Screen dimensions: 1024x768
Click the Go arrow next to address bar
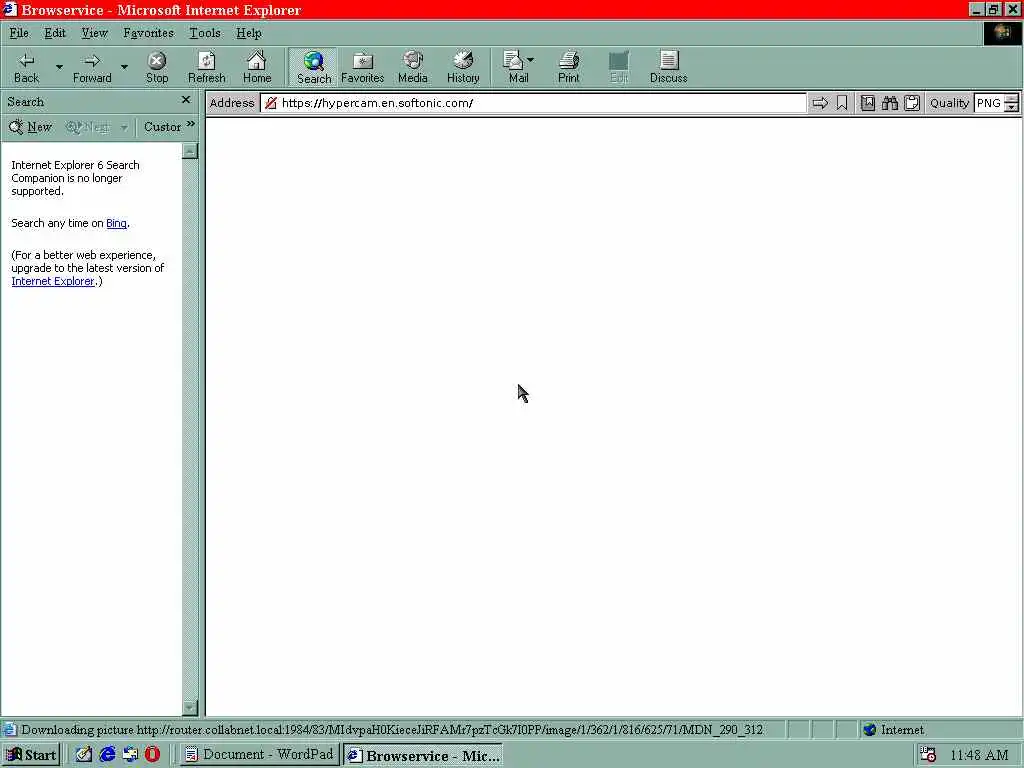click(820, 103)
